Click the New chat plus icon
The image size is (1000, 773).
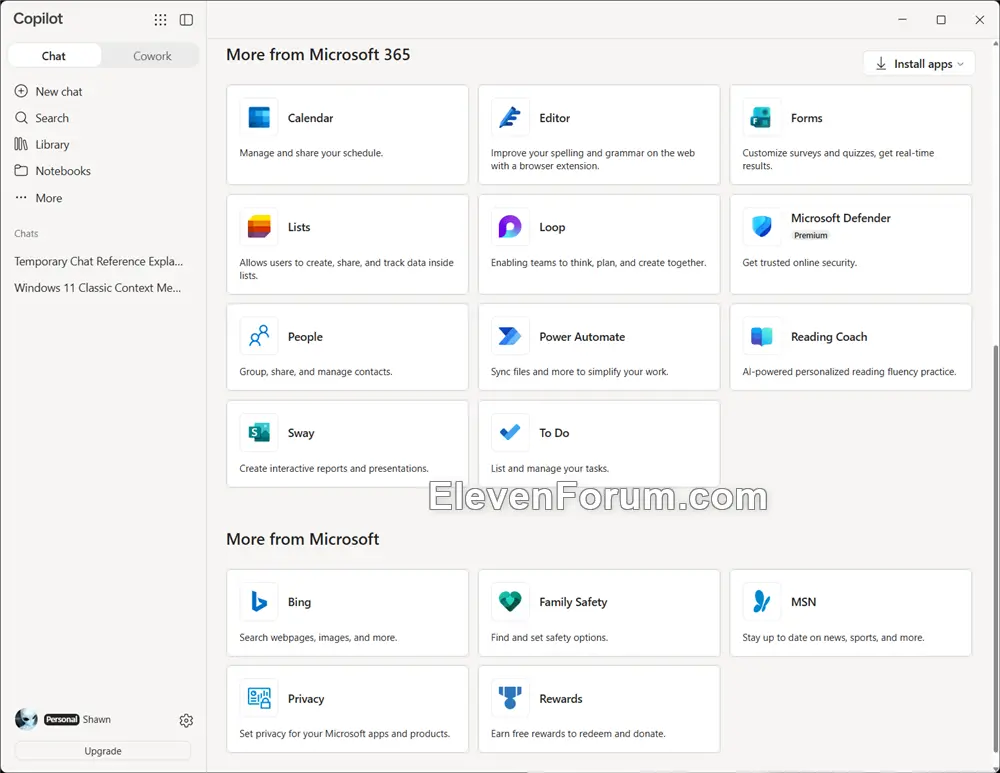[21, 91]
